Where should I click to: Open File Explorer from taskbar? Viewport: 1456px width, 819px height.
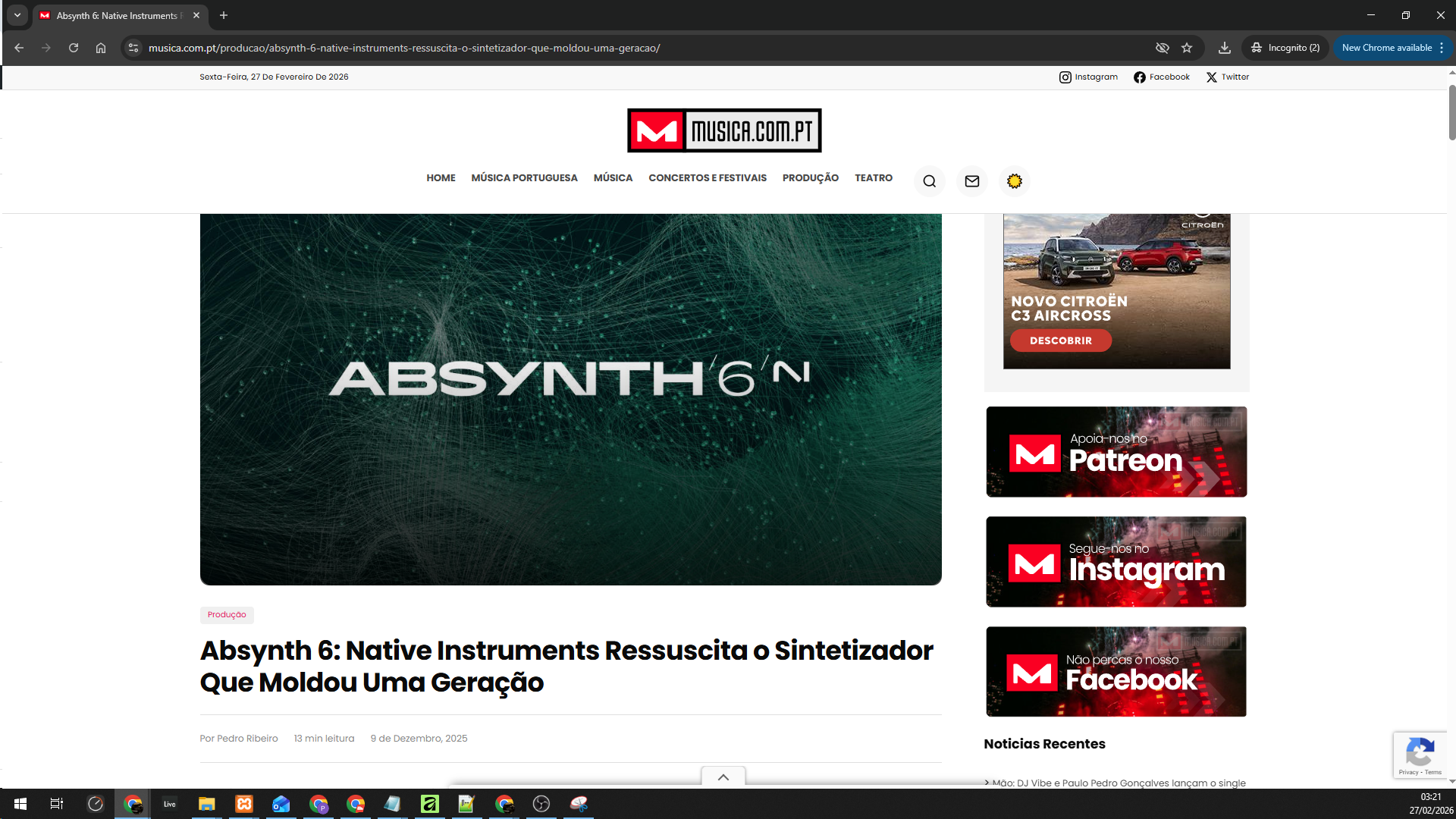(x=206, y=804)
